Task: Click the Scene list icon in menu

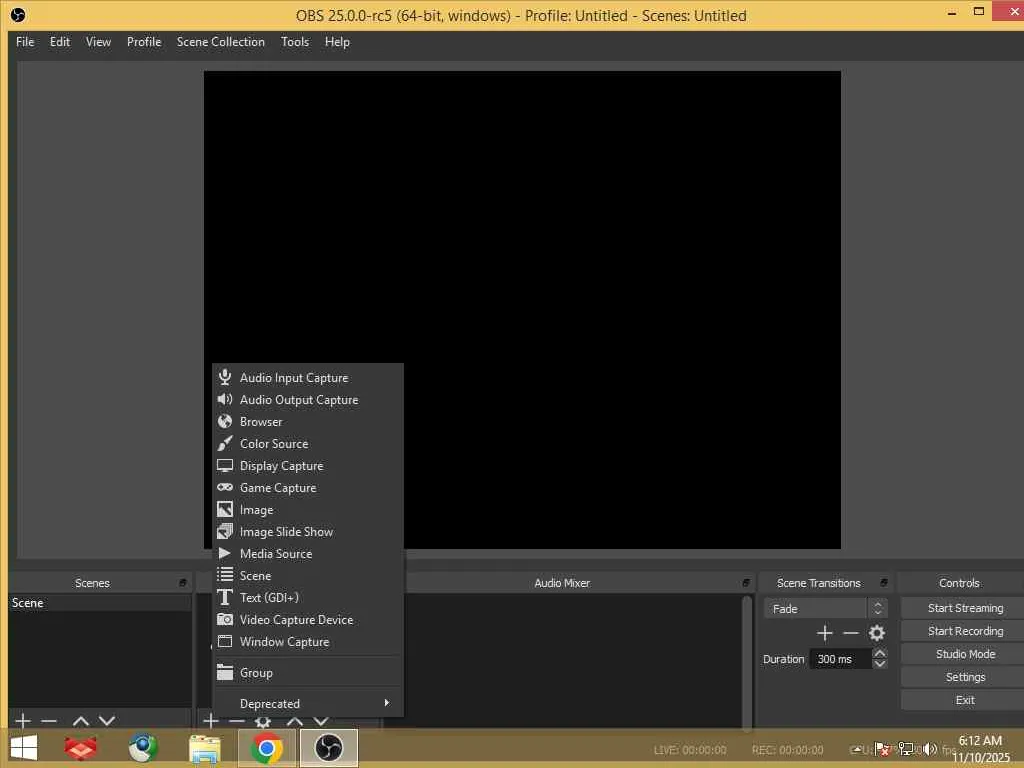Action: pos(225,575)
